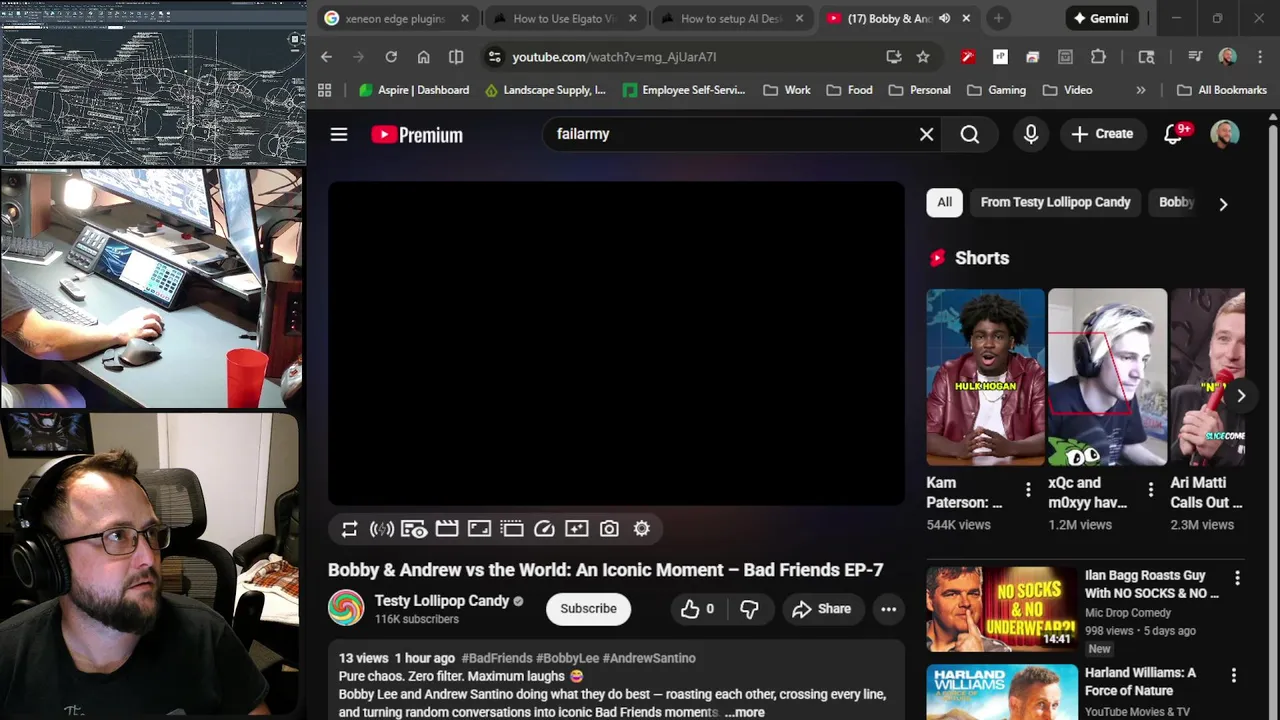Viewport: 1280px width, 720px height.
Task: Open Testy Lollipop Candy channel avatar
Action: click(346, 609)
